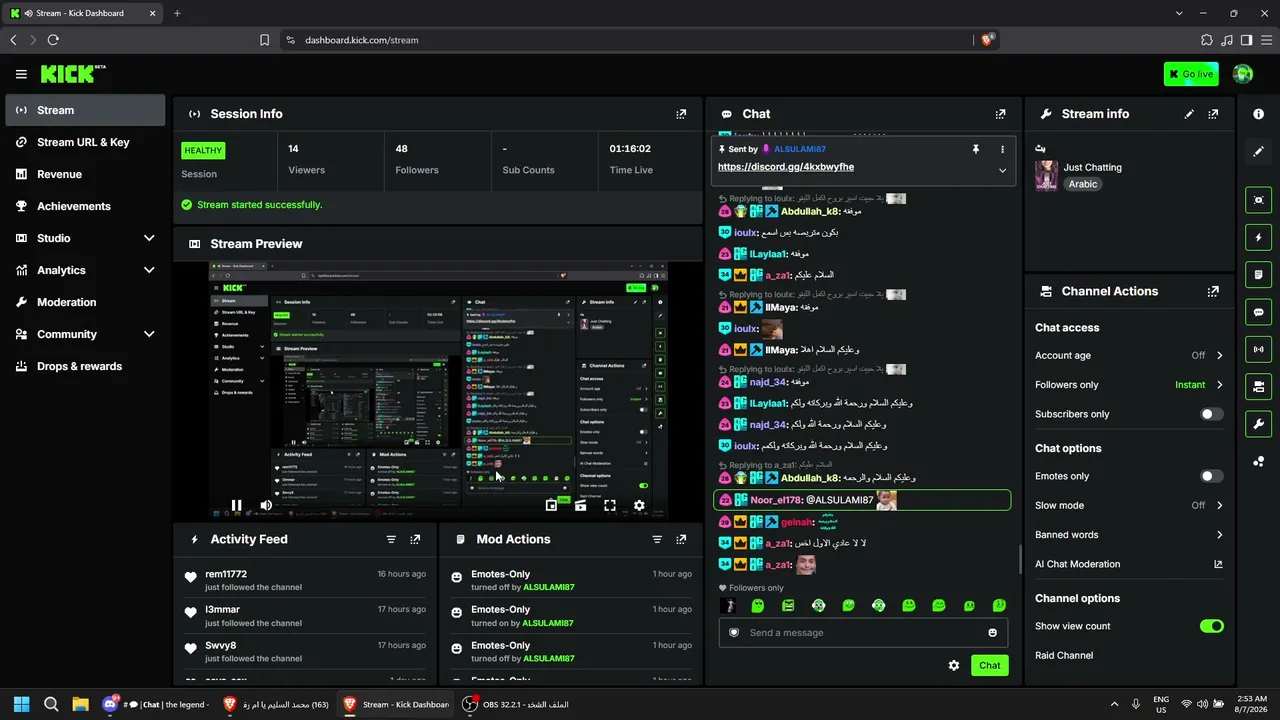Image resolution: width=1280 pixels, height=720 pixels.
Task: Click the sidebar broadcast signal widget icon
Action: point(1258,349)
